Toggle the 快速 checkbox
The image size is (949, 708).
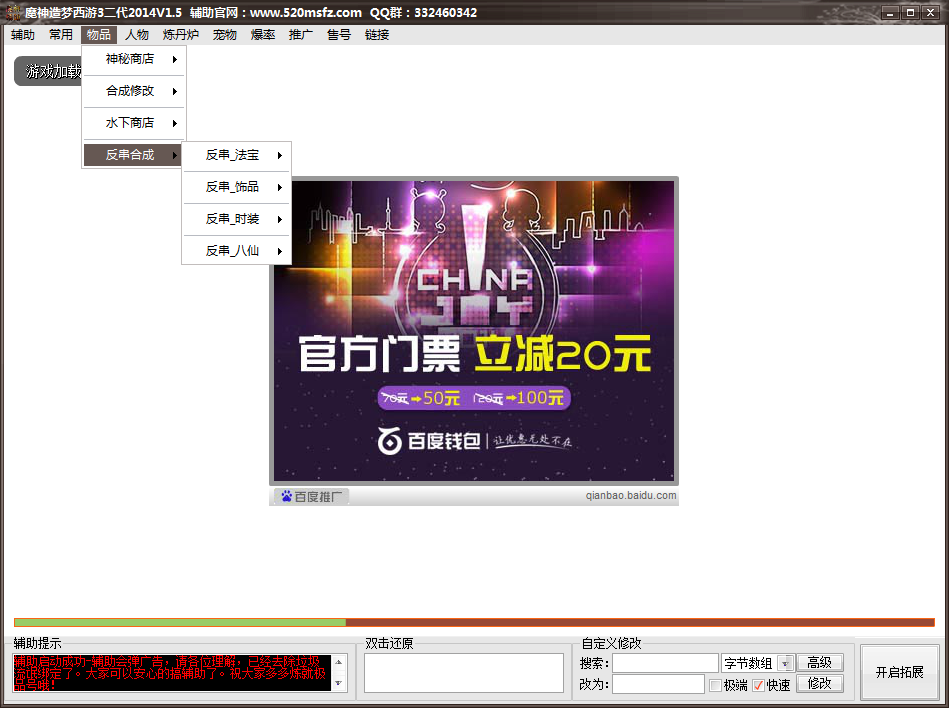(x=758, y=685)
